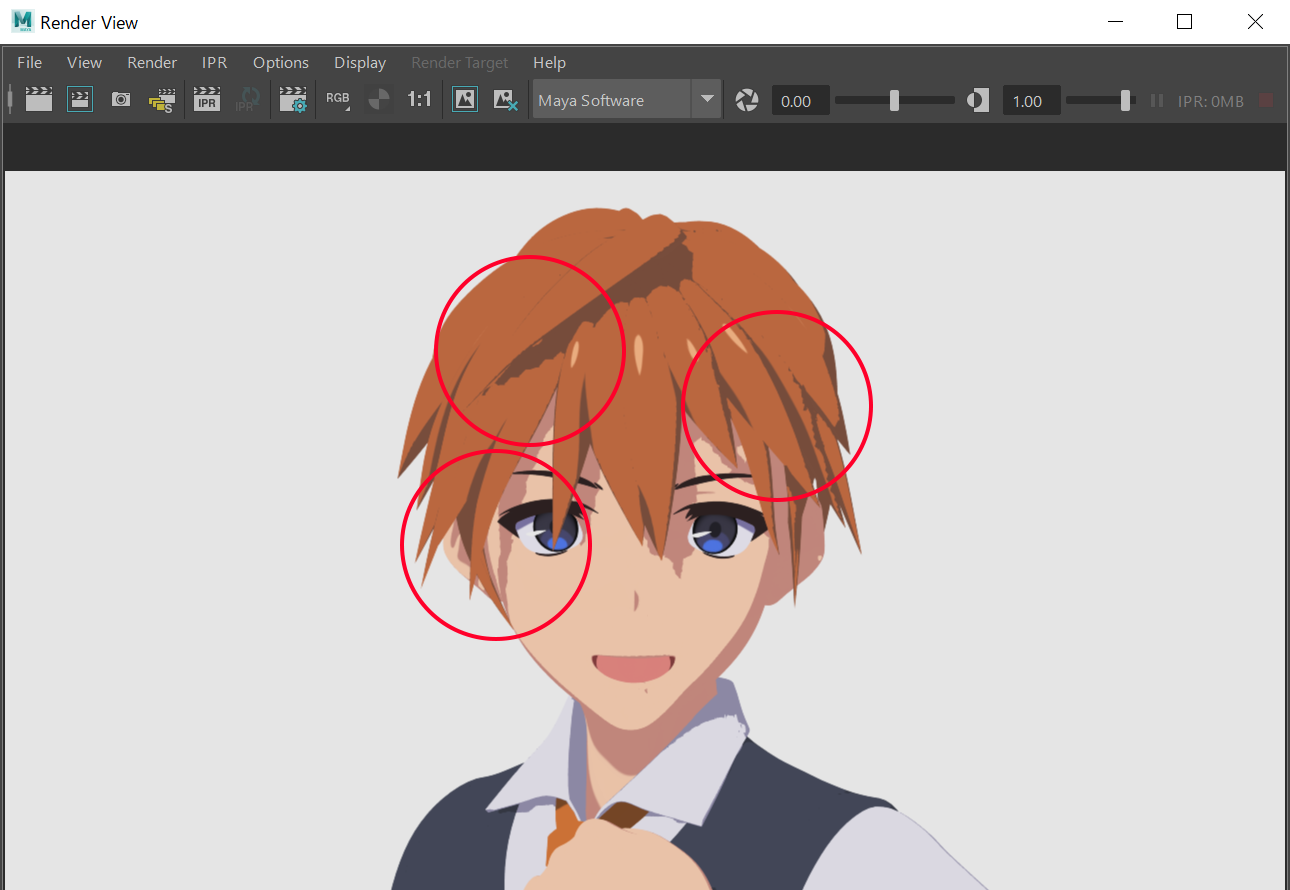1290x890 pixels.
Task: Expand the RGB channel display menu
Action: point(338,100)
